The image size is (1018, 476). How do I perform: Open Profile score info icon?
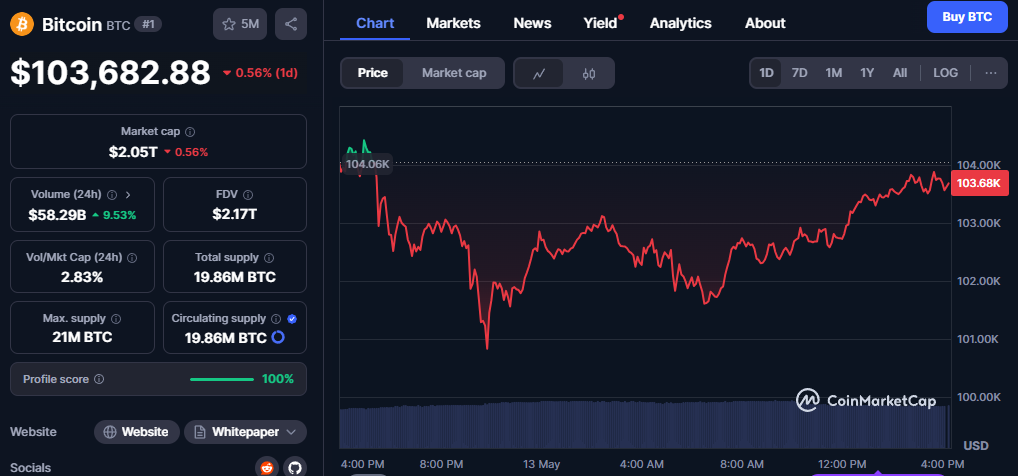(x=99, y=379)
